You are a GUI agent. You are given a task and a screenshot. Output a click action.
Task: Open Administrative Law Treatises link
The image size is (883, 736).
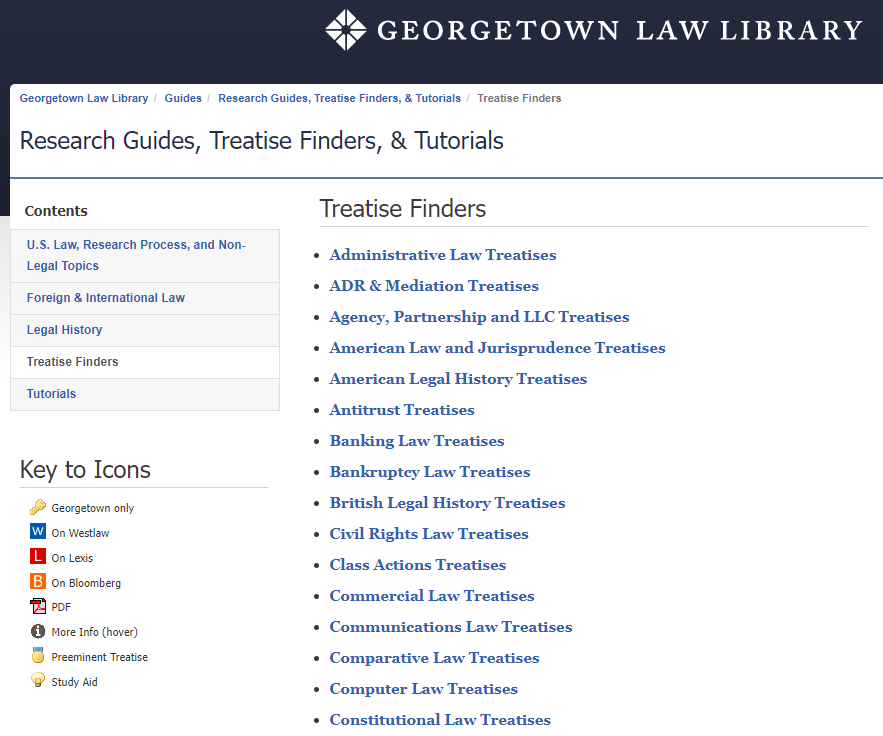pyautogui.click(x=442, y=254)
